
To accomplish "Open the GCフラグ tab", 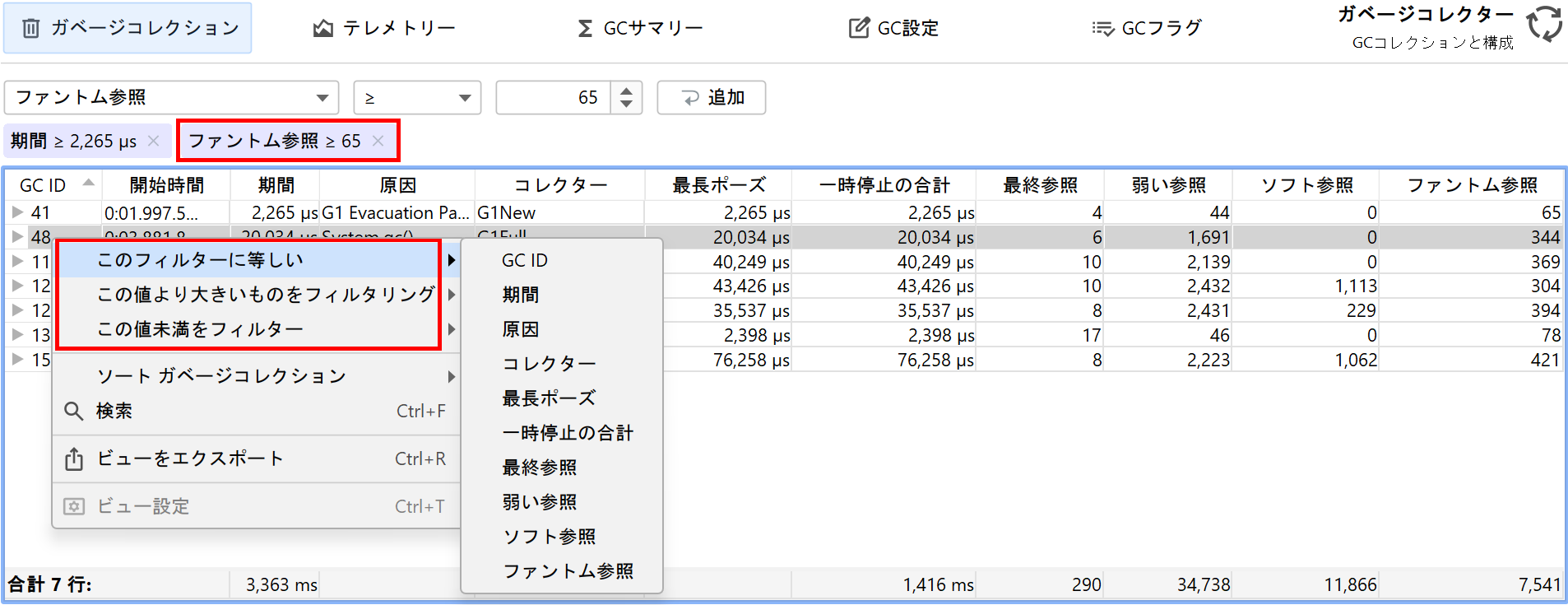I will (x=1147, y=29).
